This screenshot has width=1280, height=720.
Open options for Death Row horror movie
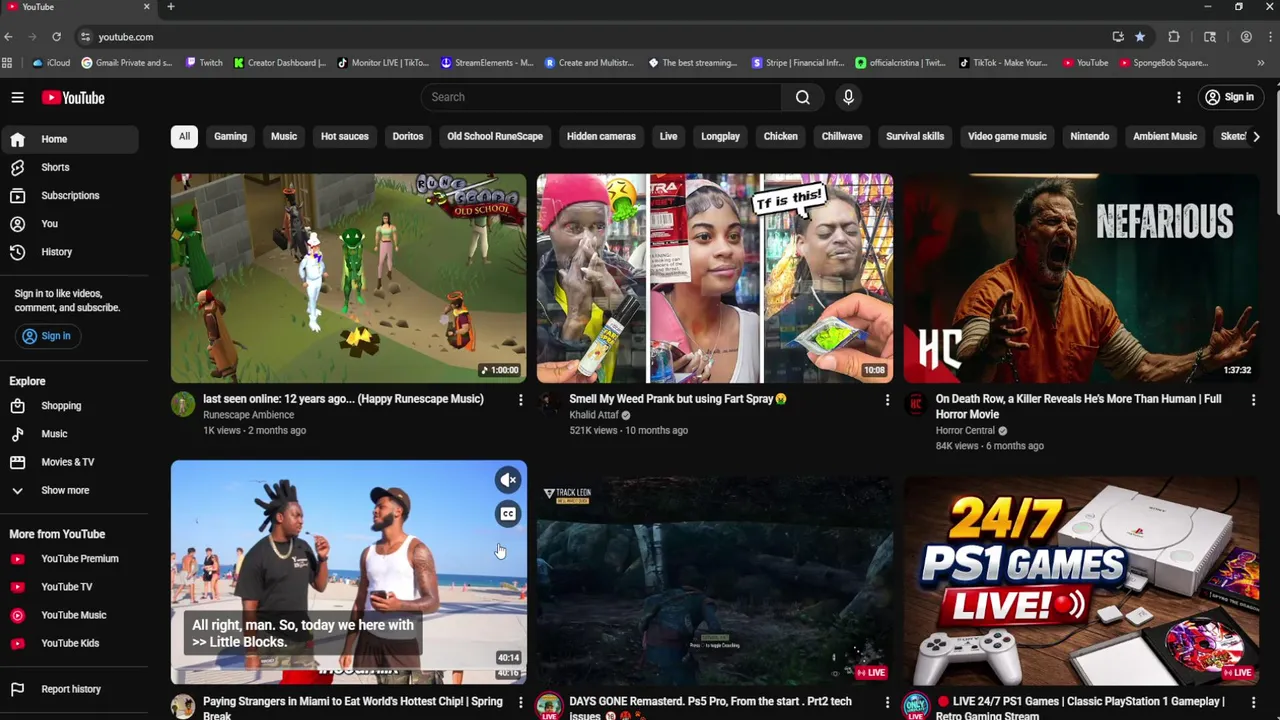click(1253, 400)
